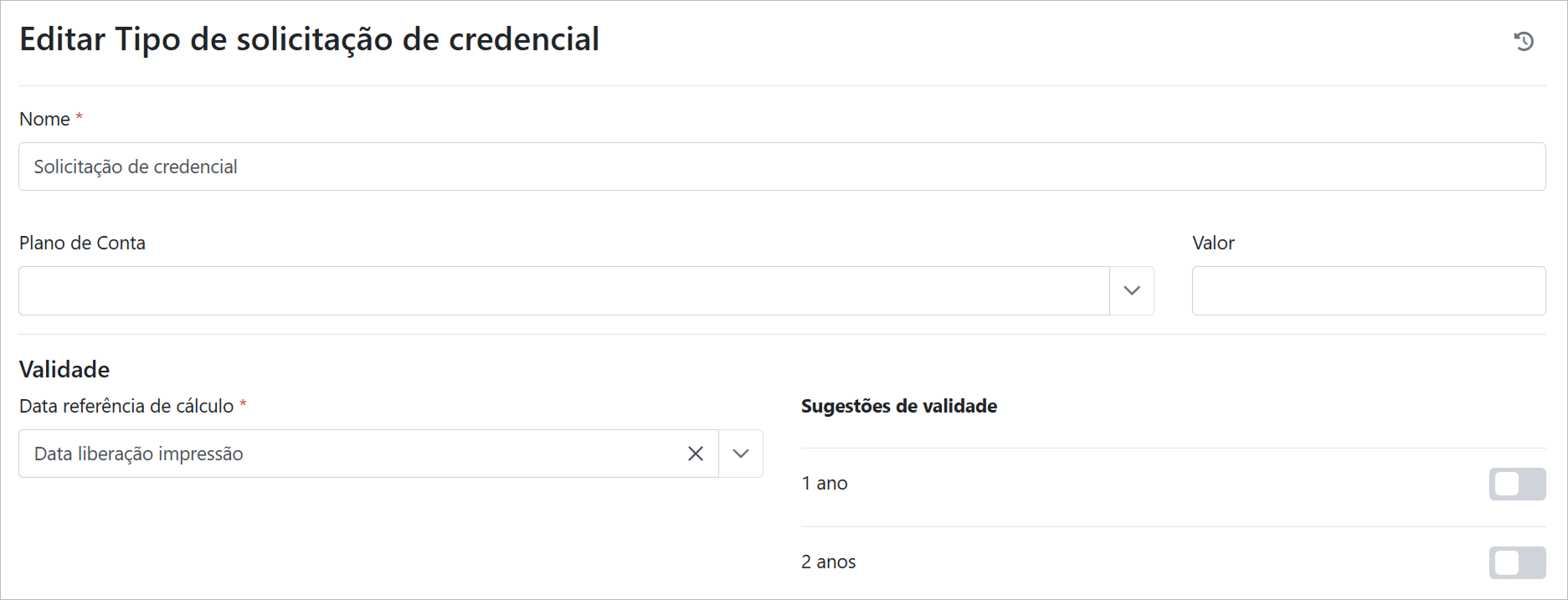The width and height of the screenshot is (1568, 600).
Task: Click the red asterisk beside Nome
Action: [80, 117]
